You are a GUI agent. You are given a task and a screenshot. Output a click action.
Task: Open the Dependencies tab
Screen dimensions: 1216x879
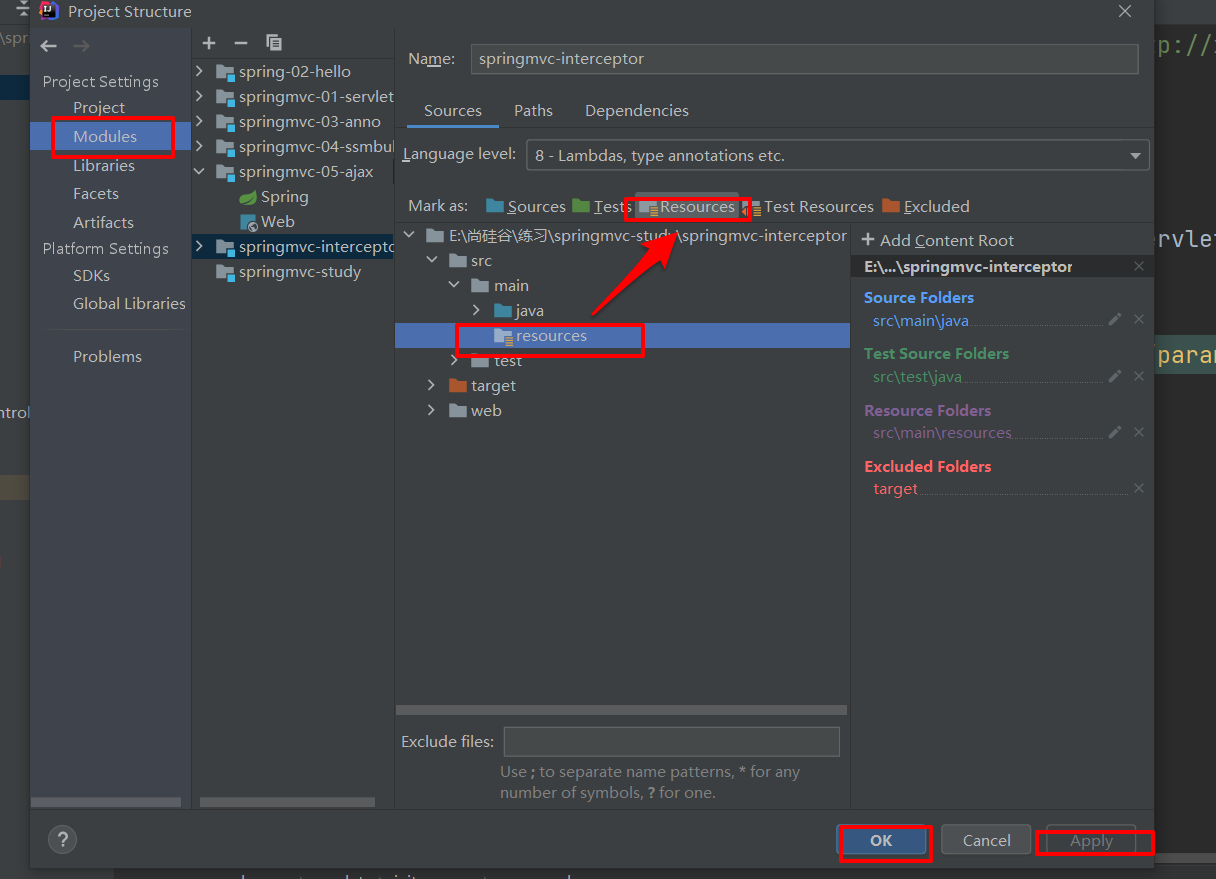coord(636,110)
